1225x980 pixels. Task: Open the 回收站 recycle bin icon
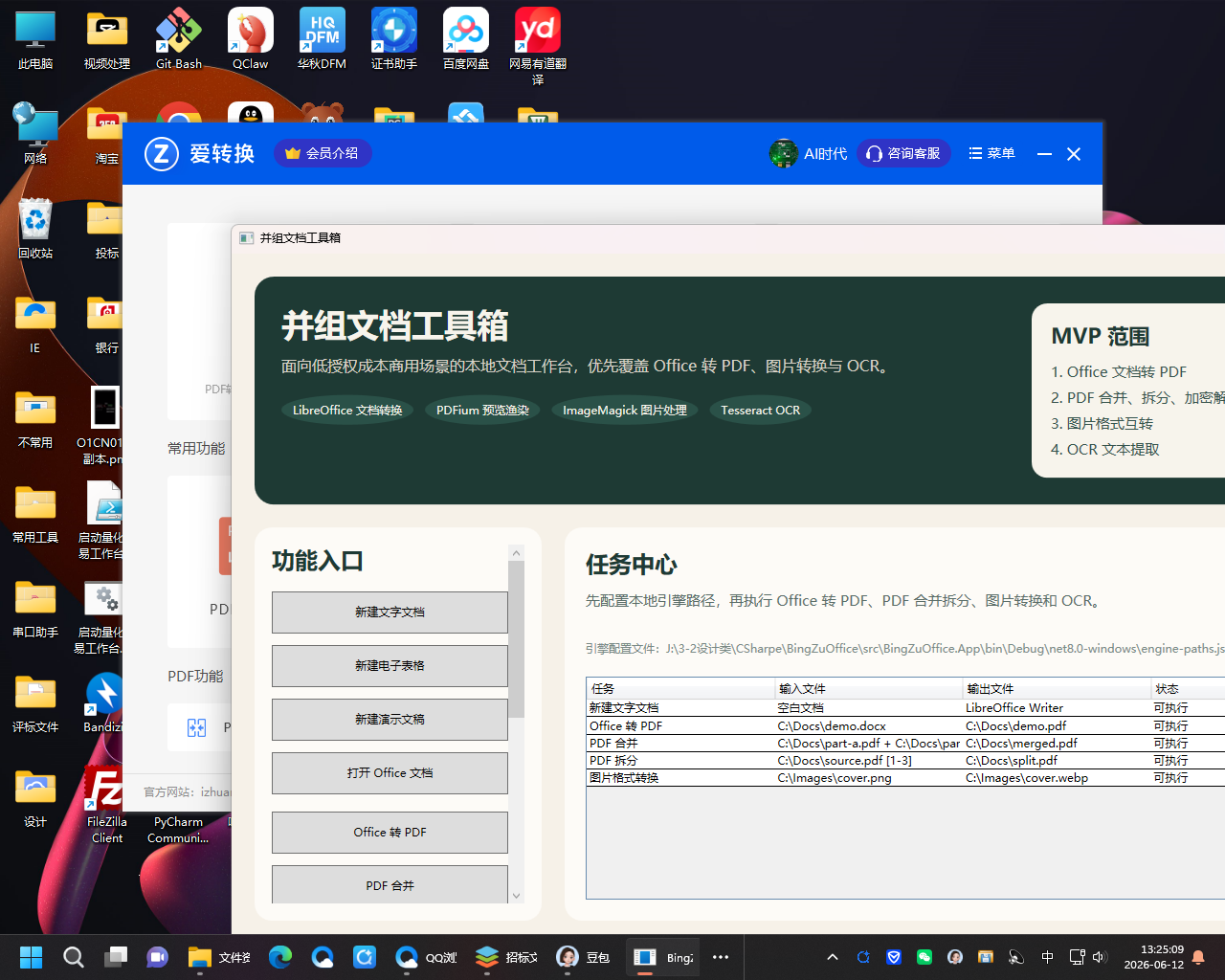[x=35, y=229]
